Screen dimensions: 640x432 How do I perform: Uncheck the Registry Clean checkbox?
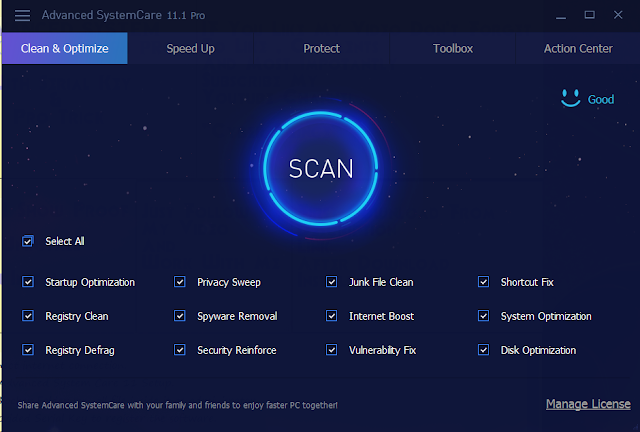point(28,316)
